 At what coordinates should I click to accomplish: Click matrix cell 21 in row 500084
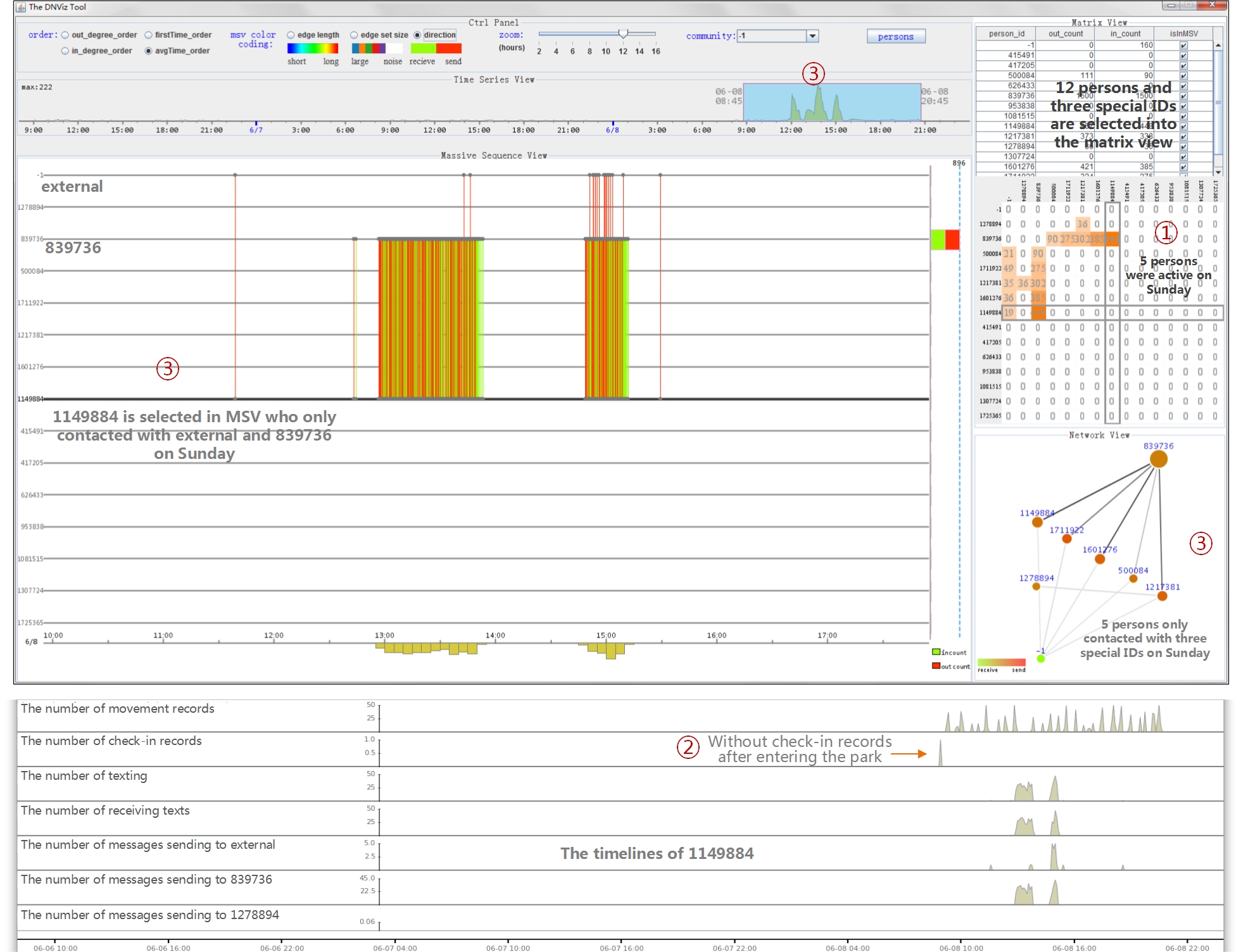click(1009, 253)
